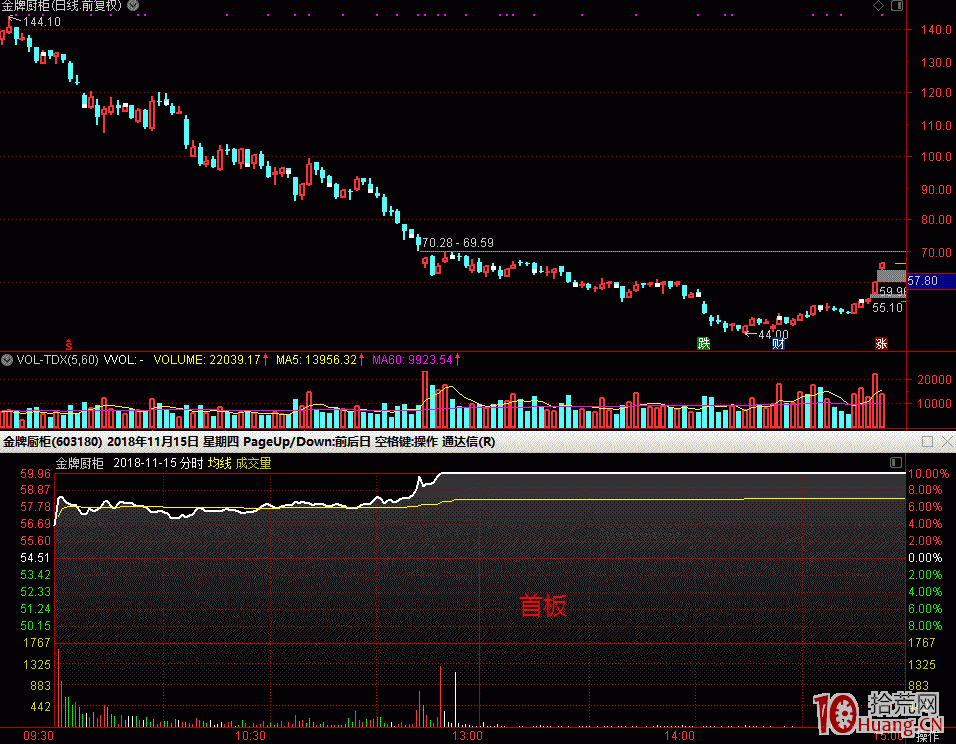The width and height of the screenshot is (956, 744).
Task: Click the 10Huang.CN watermark logo
Action: [880, 712]
